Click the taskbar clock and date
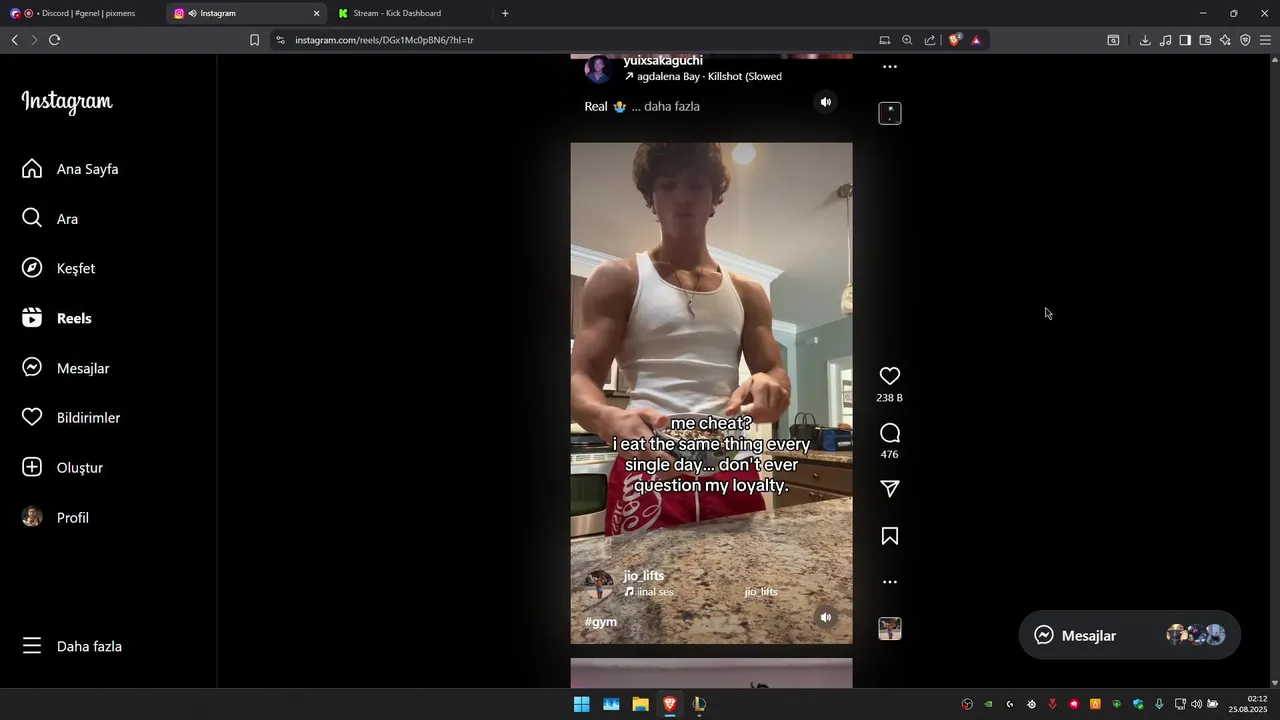Viewport: 1280px width, 720px height. pyautogui.click(x=1248, y=704)
